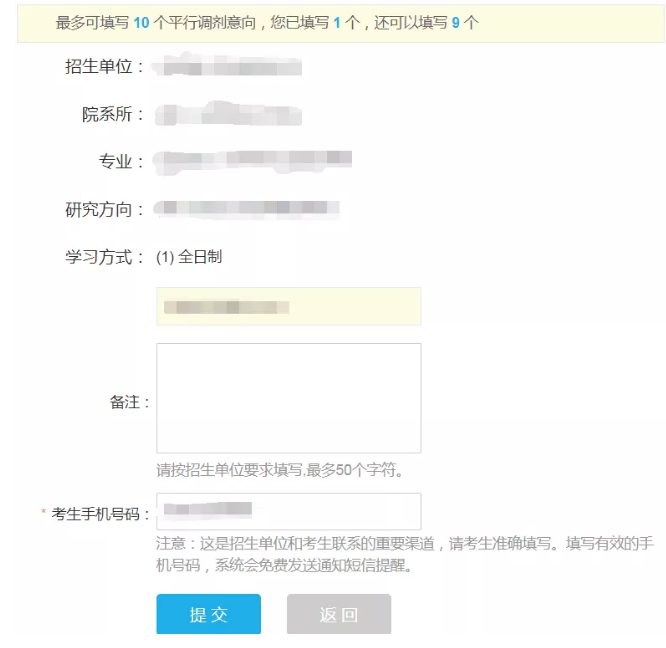Click the blurred 招生单位 value
This screenshot has width=666, height=648.
click(x=227, y=65)
